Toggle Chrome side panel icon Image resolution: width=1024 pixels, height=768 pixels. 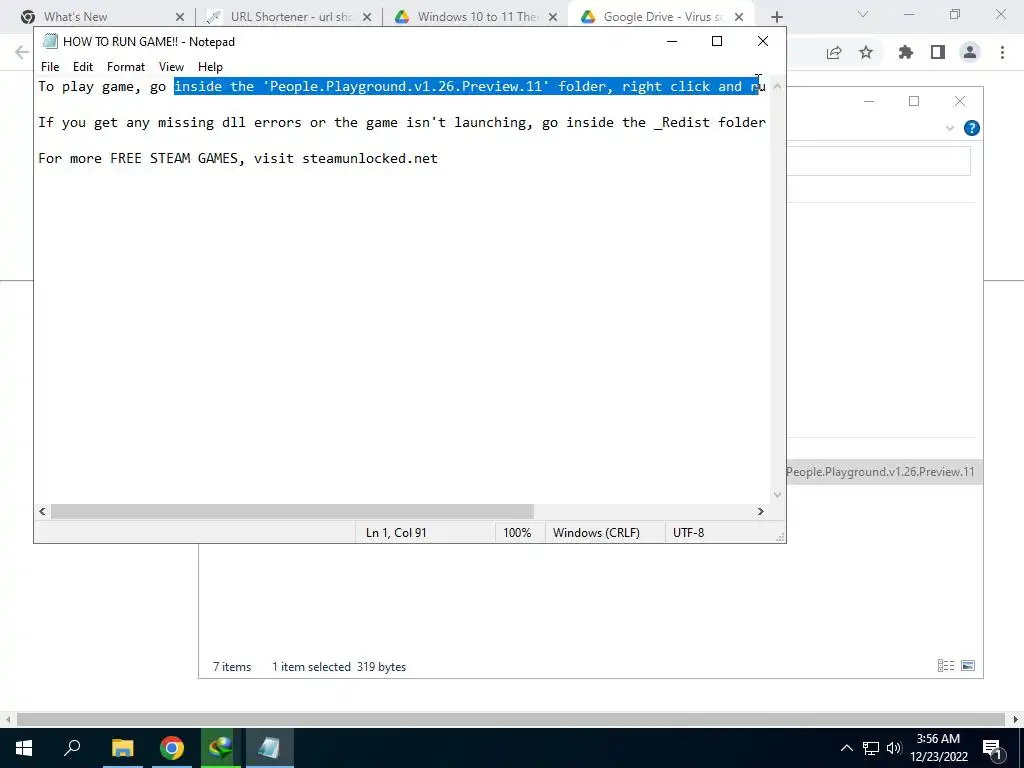[938, 53]
